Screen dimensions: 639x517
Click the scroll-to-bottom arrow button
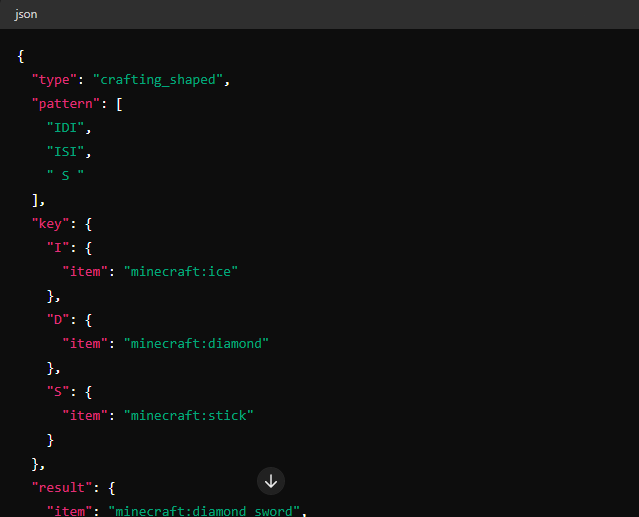[x=271, y=481]
